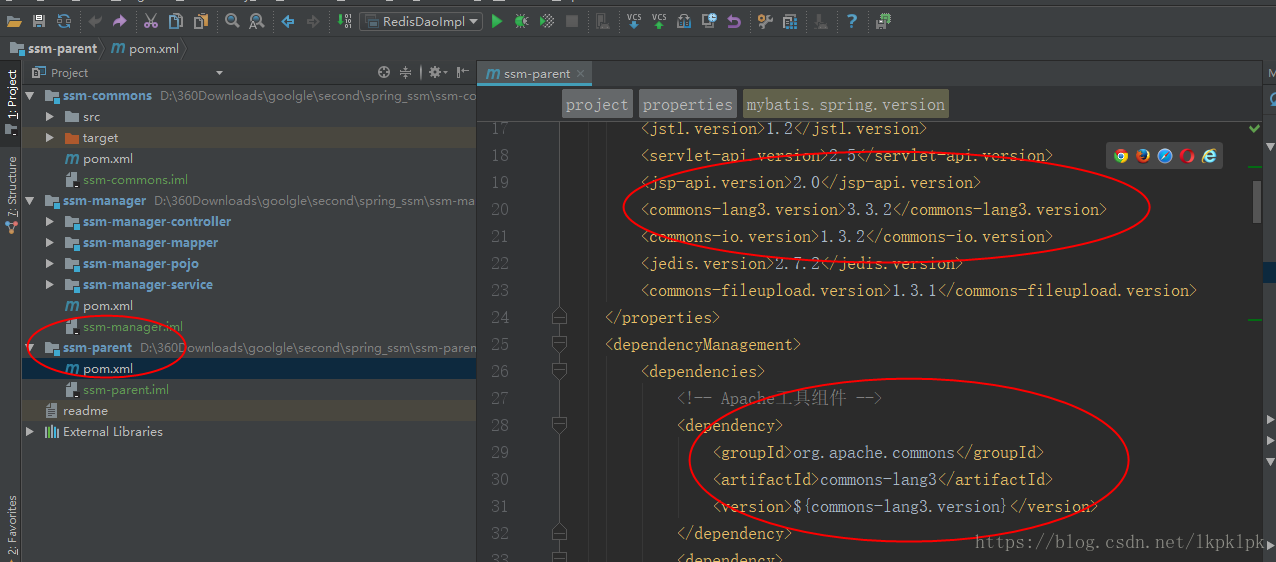
Task: Click ssm-parent in the navigation bar
Action: pyautogui.click(x=55, y=48)
